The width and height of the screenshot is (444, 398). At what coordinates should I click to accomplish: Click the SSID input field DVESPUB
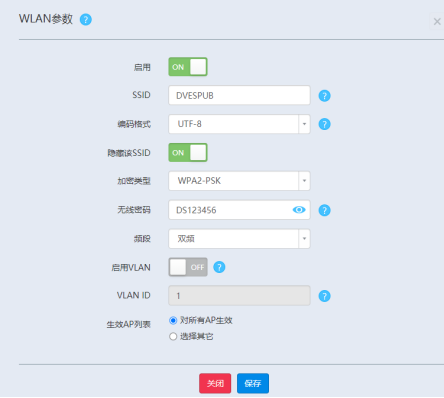click(239, 95)
